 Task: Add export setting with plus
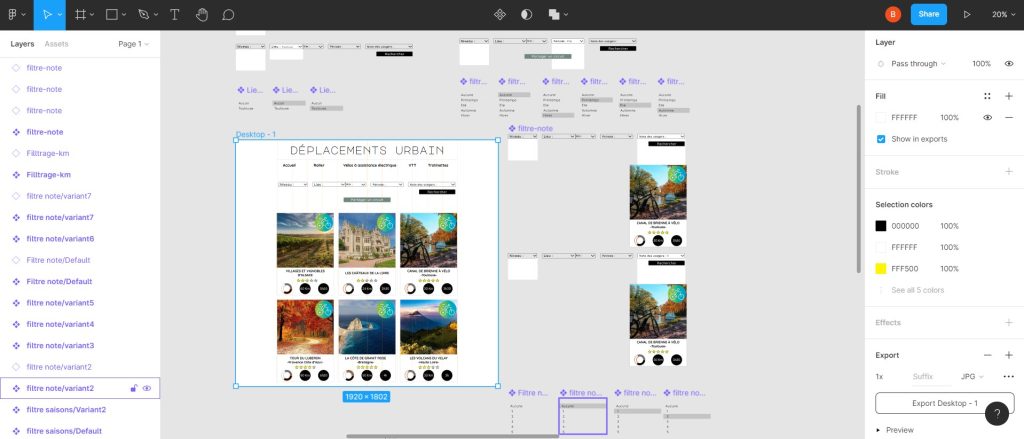[1009, 355]
